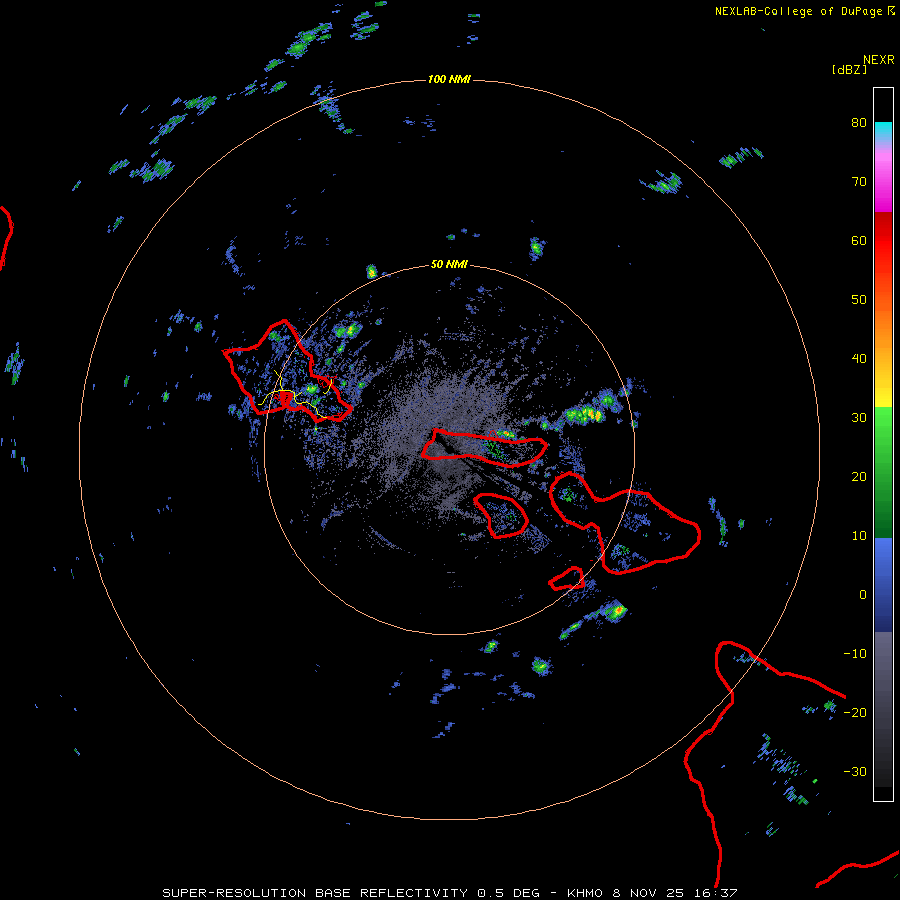Click the orange band of the color scale
This screenshot has height=900, width=900.
pyautogui.click(x=883, y=327)
